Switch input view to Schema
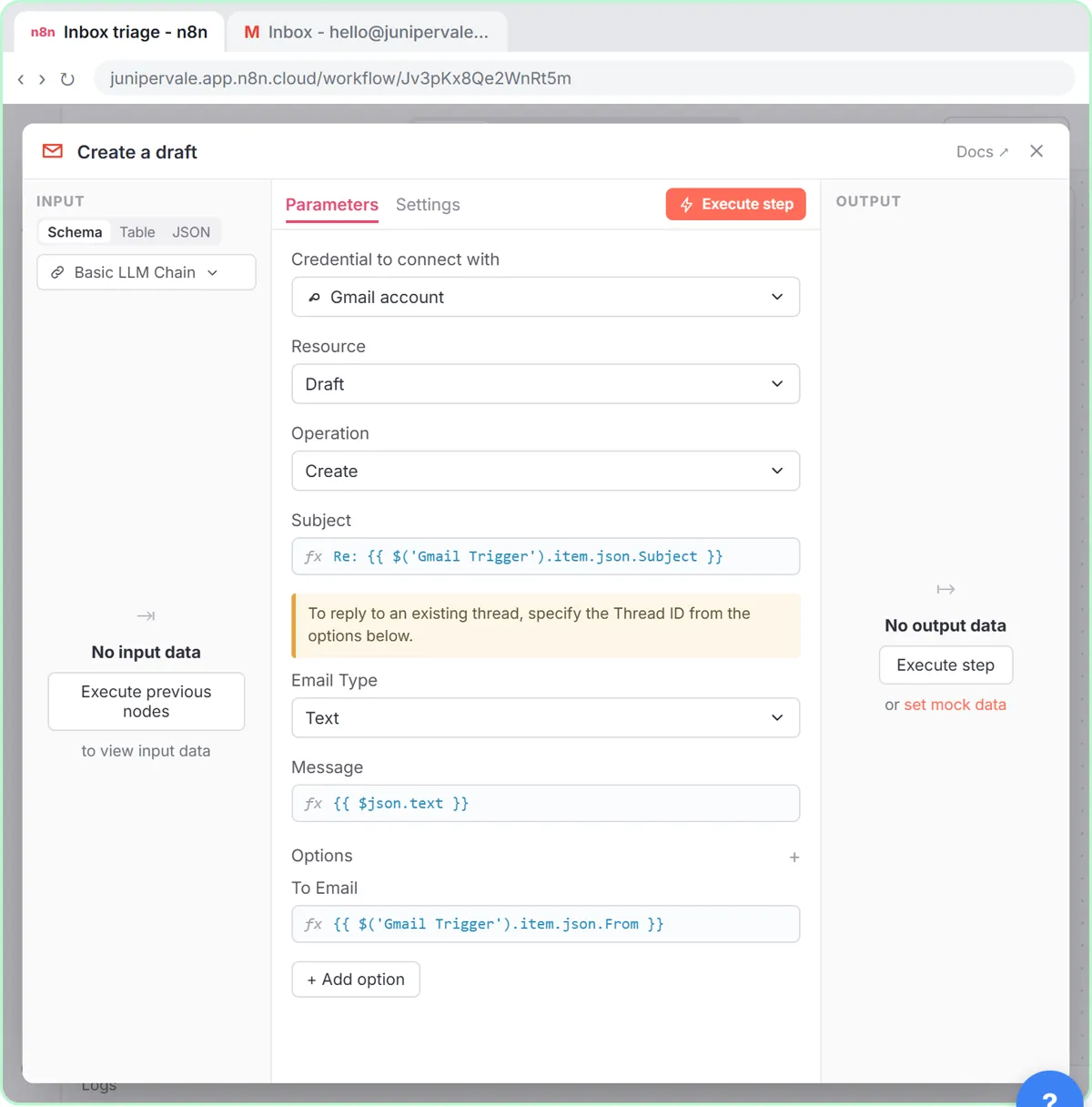The height and width of the screenshot is (1107, 1092). point(75,232)
